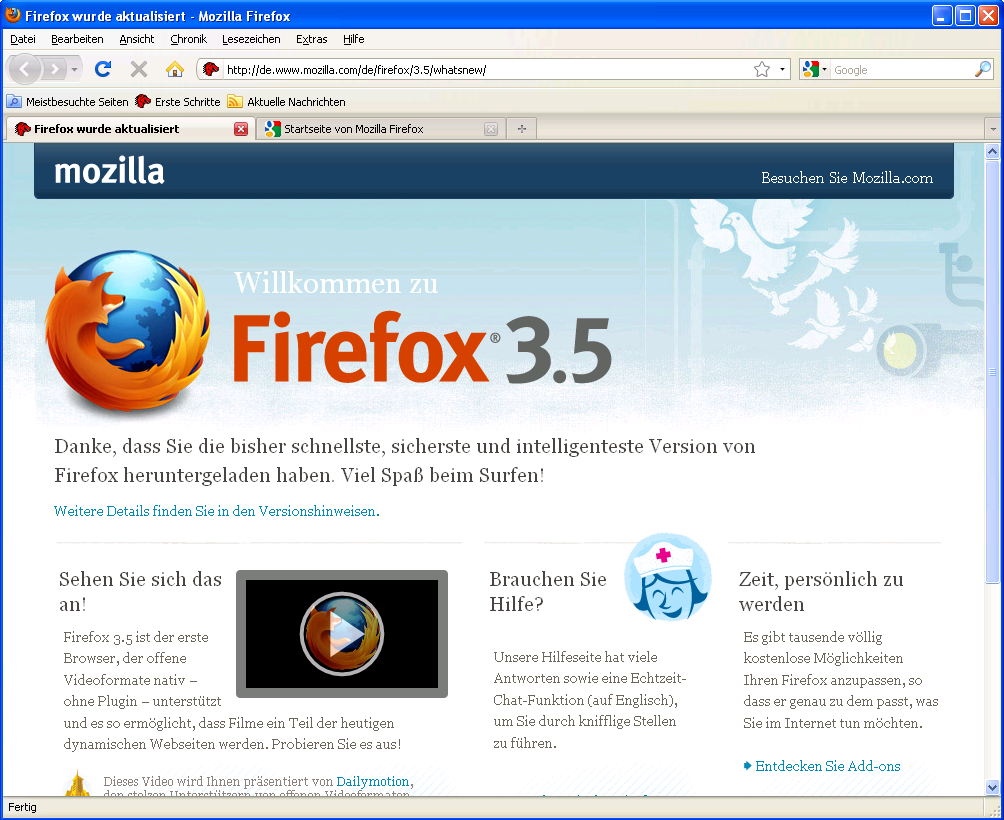Open Meistbesuchte Seiten bookmark folder
The height and width of the screenshot is (820, 1004).
pos(67,102)
